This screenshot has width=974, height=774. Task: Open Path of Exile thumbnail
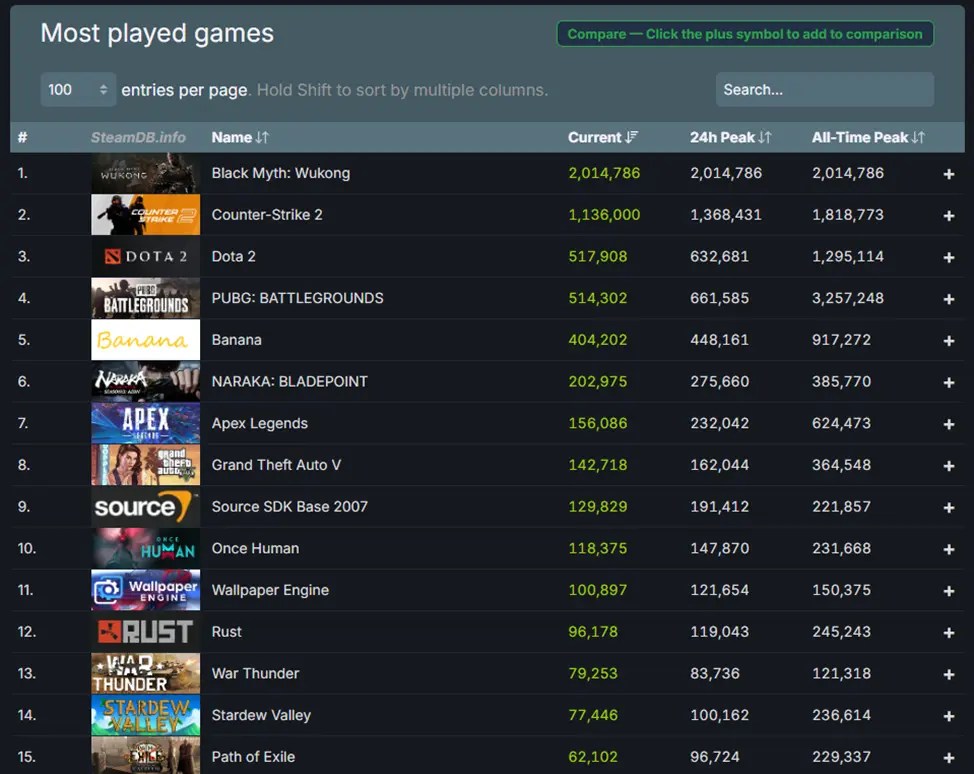point(145,755)
